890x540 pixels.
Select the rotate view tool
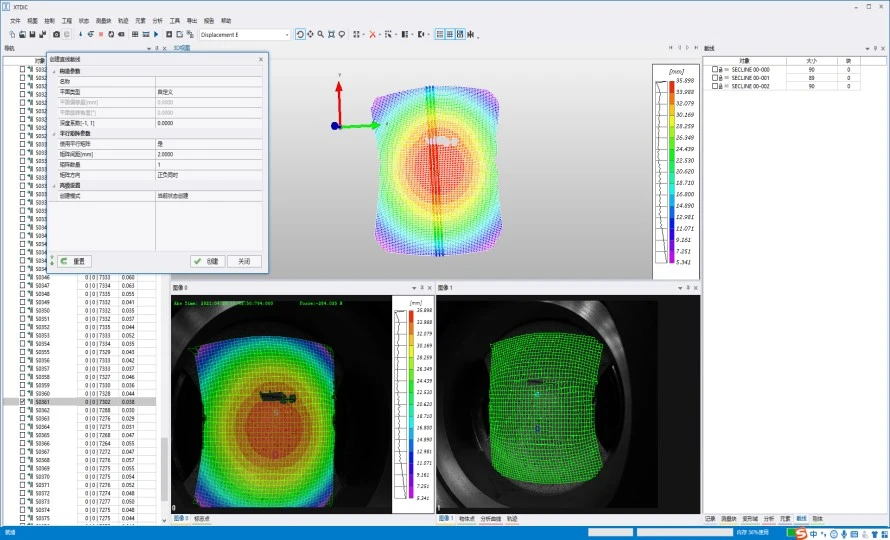coord(300,35)
